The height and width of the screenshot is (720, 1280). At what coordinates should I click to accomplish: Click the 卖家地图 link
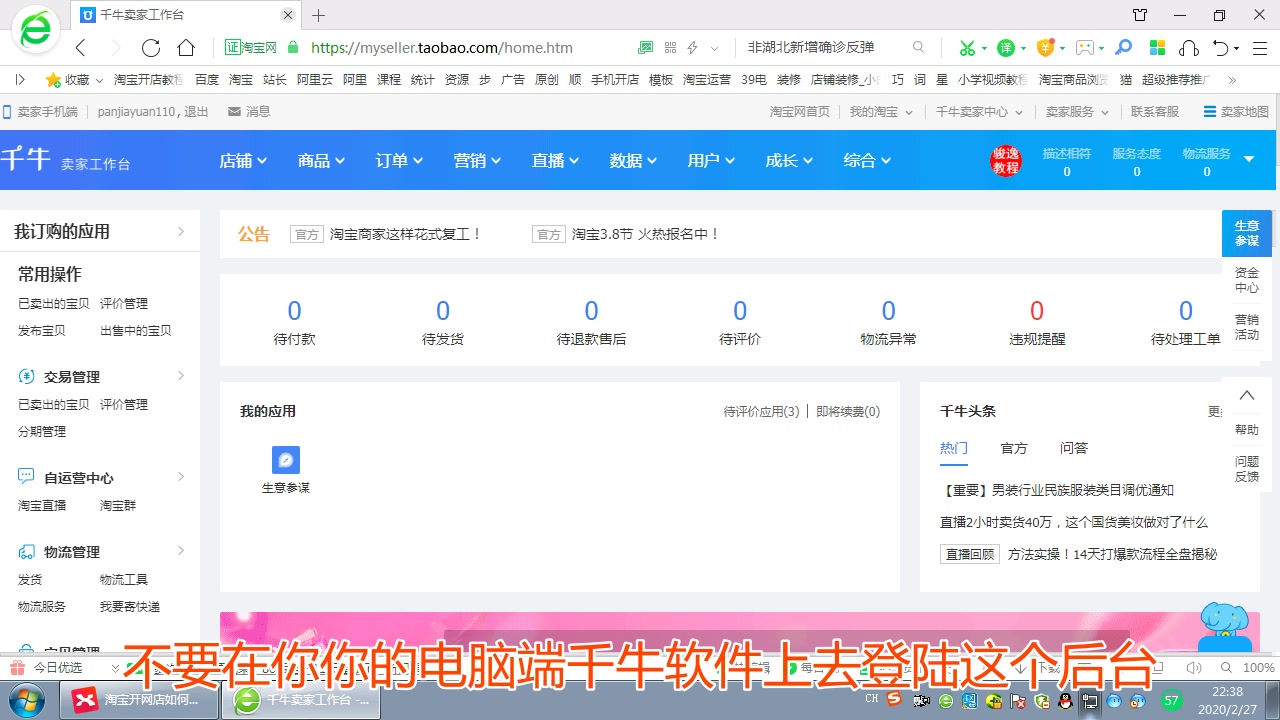click(x=1237, y=112)
